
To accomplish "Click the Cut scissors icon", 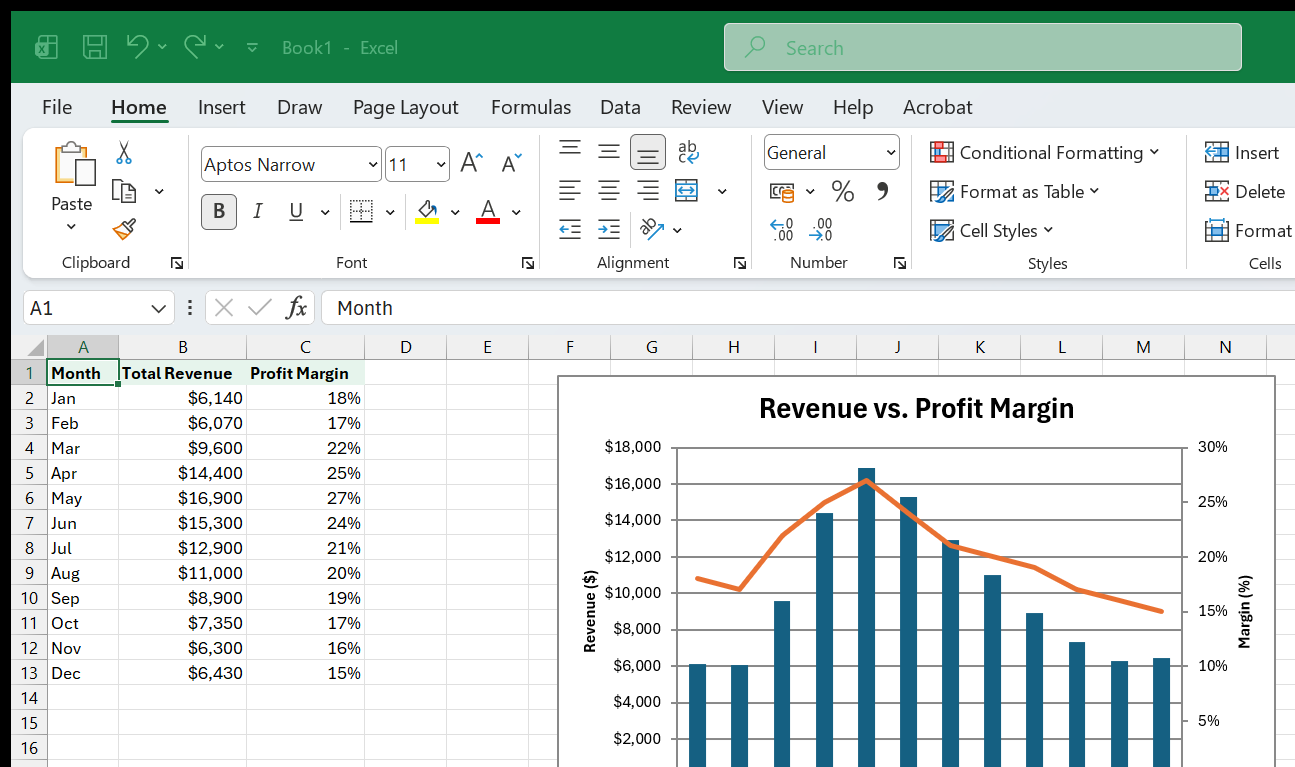I will 124,153.
